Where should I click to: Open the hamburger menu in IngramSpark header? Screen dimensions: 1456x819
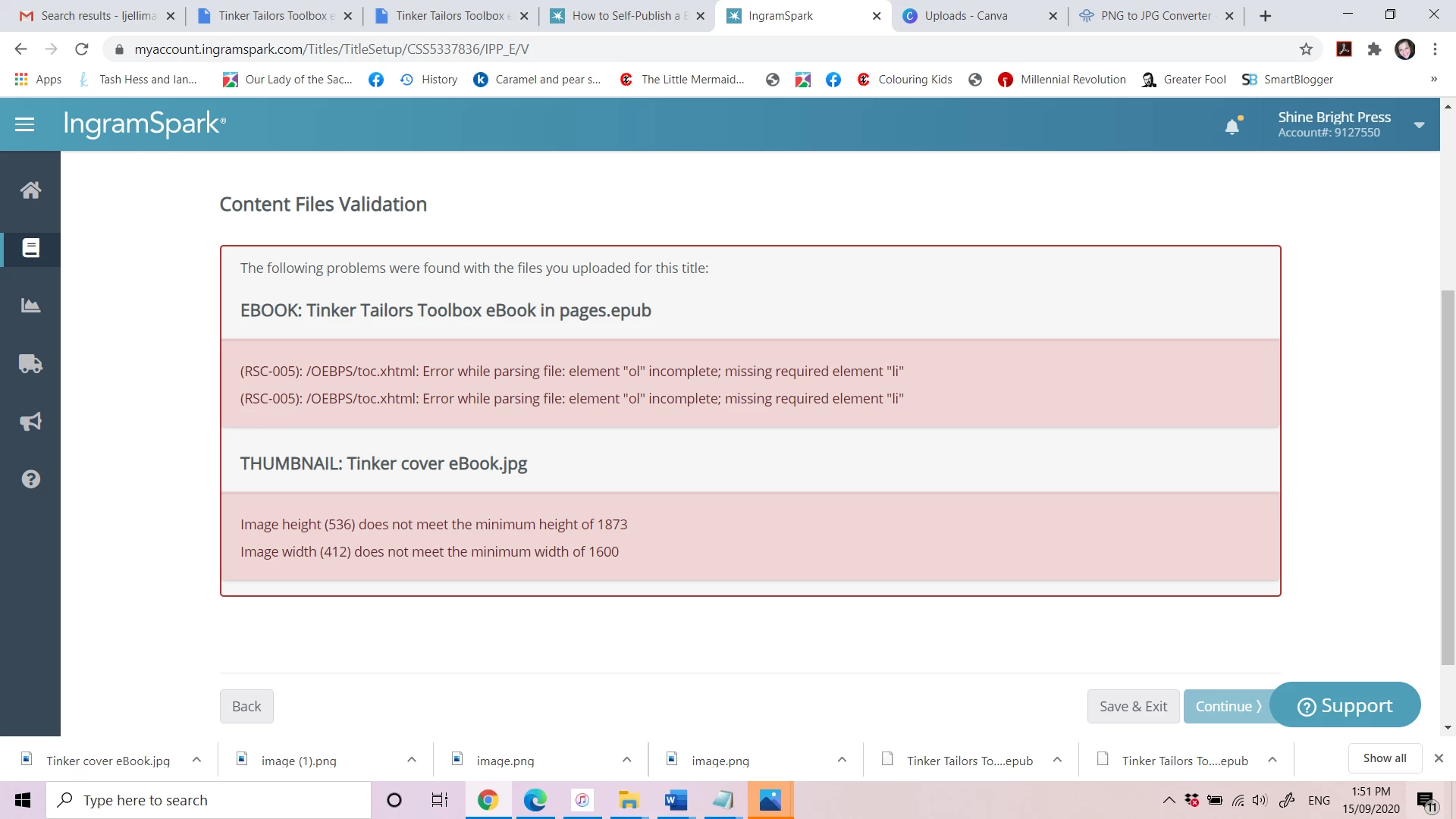24,124
